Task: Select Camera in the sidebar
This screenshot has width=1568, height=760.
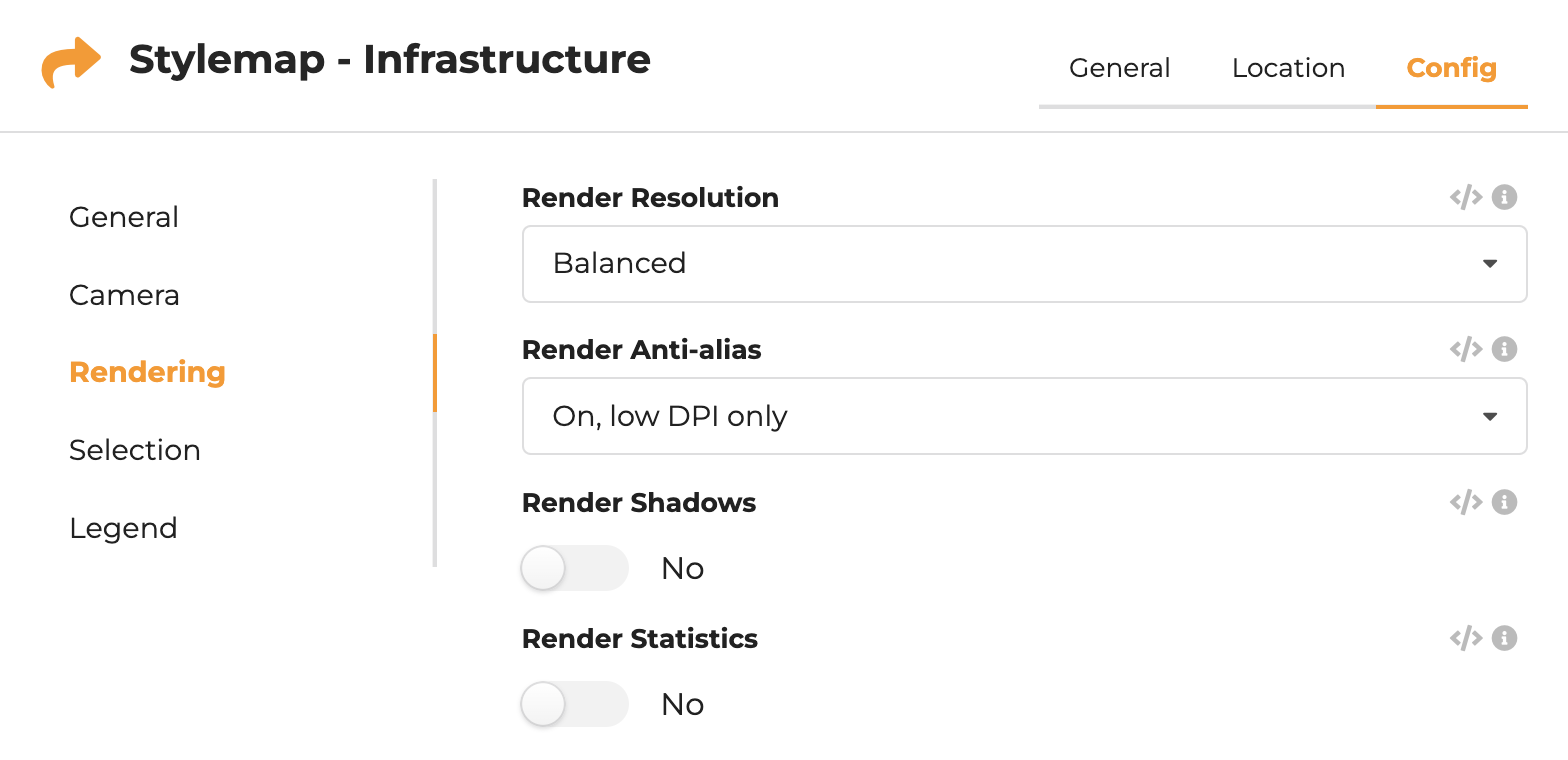Action: pyautogui.click(x=124, y=295)
